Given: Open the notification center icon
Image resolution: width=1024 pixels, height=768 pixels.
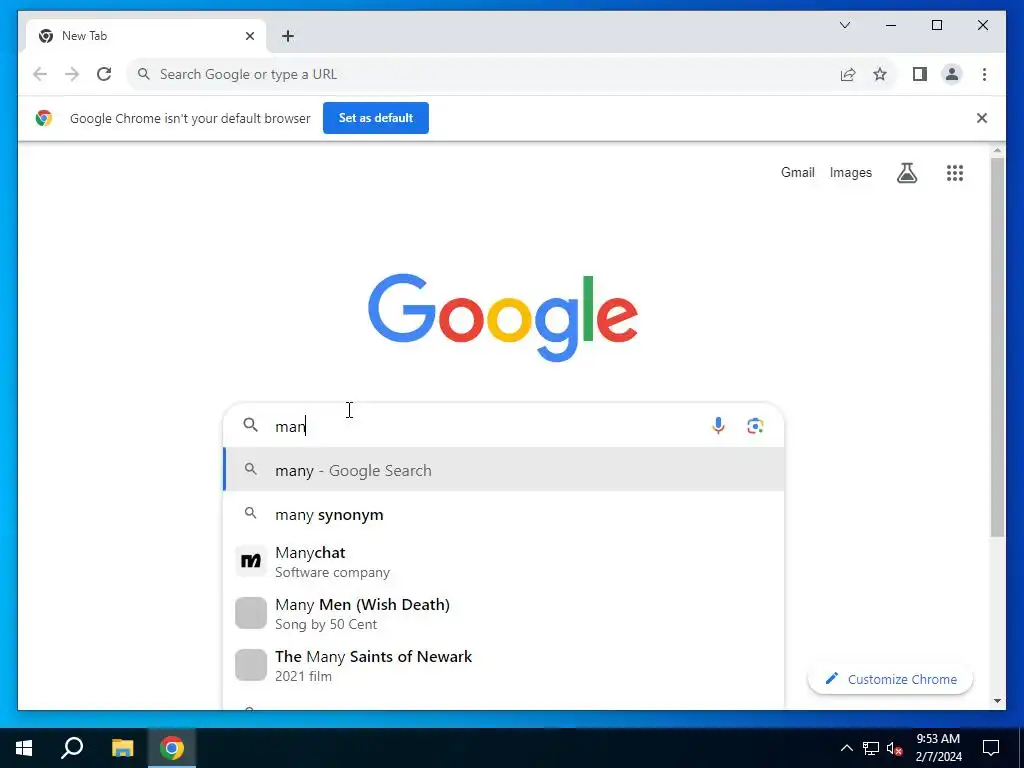Looking at the screenshot, I should pos(991,748).
